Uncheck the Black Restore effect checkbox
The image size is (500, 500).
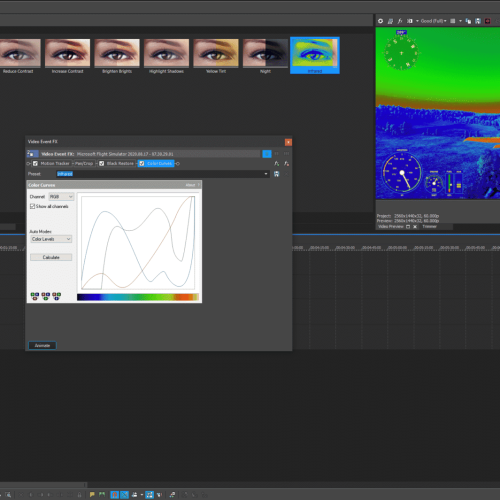102,163
